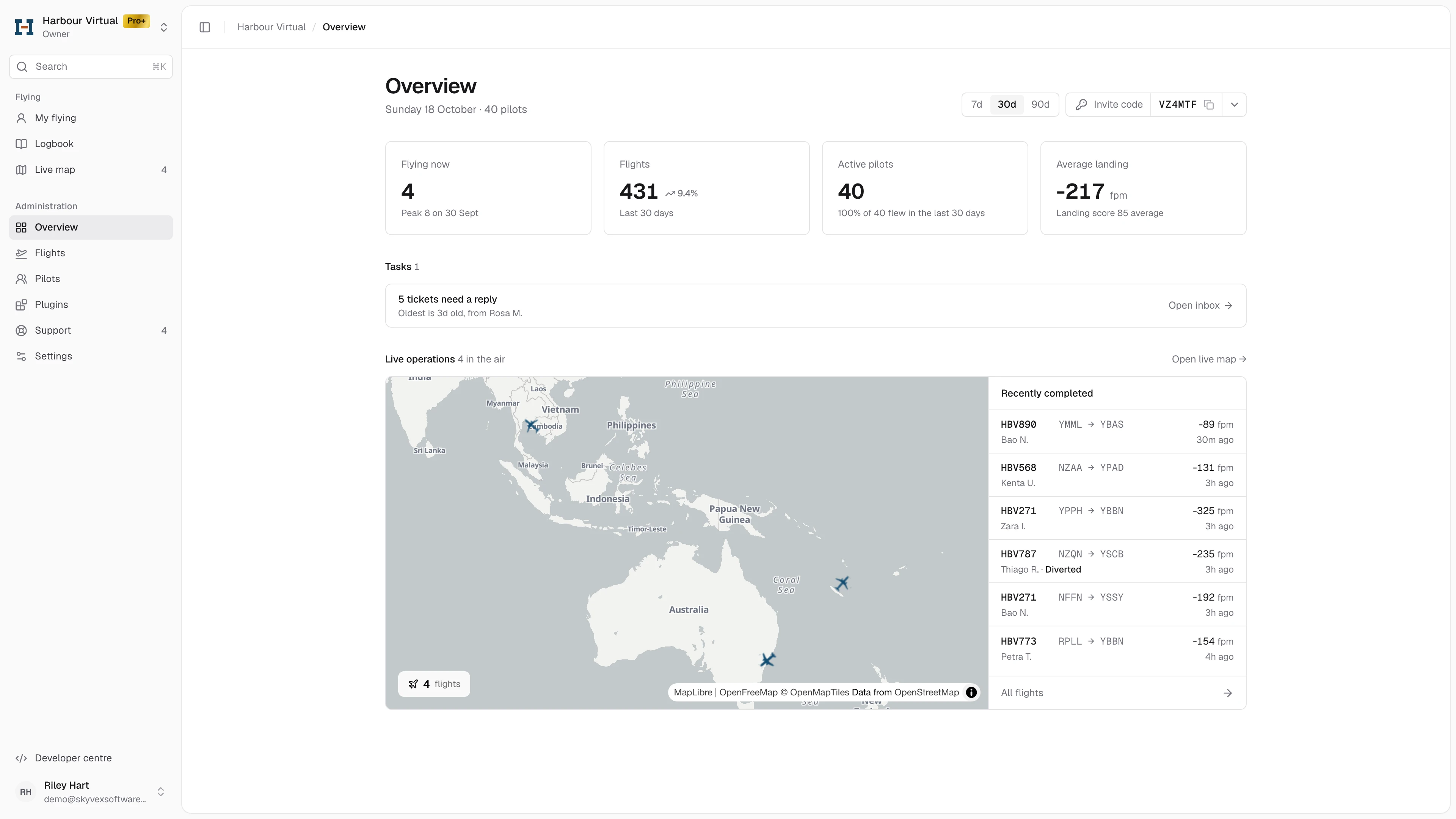
Task: Click the 4 flights map badge
Action: coord(434,684)
